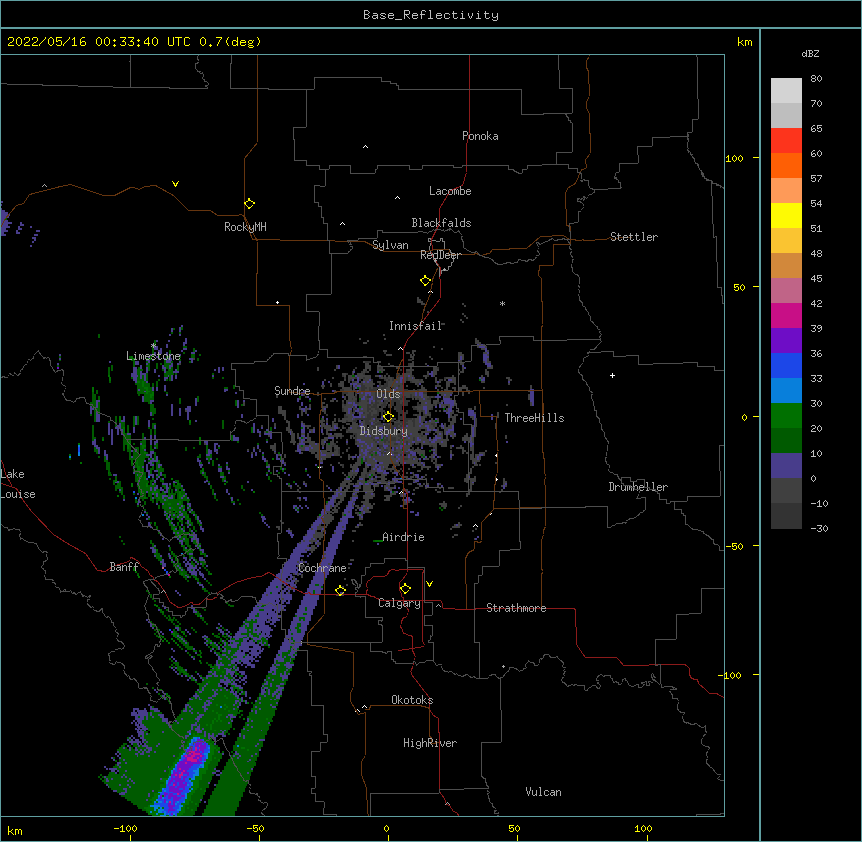The height and width of the screenshot is (842, 862).
Task: Click the Sundre label
Action: point(292,391)
